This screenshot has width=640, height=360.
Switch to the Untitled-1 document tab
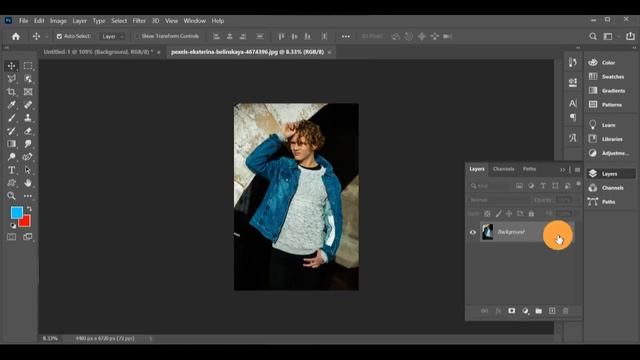point(98,52)
